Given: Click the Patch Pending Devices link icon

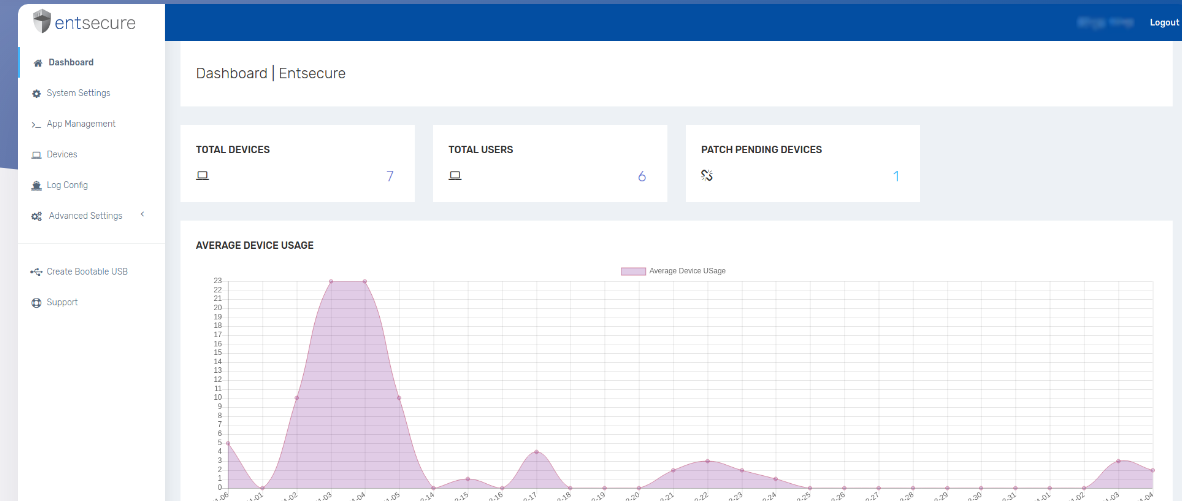Looking at the screenshot, I should pos(707,176).
